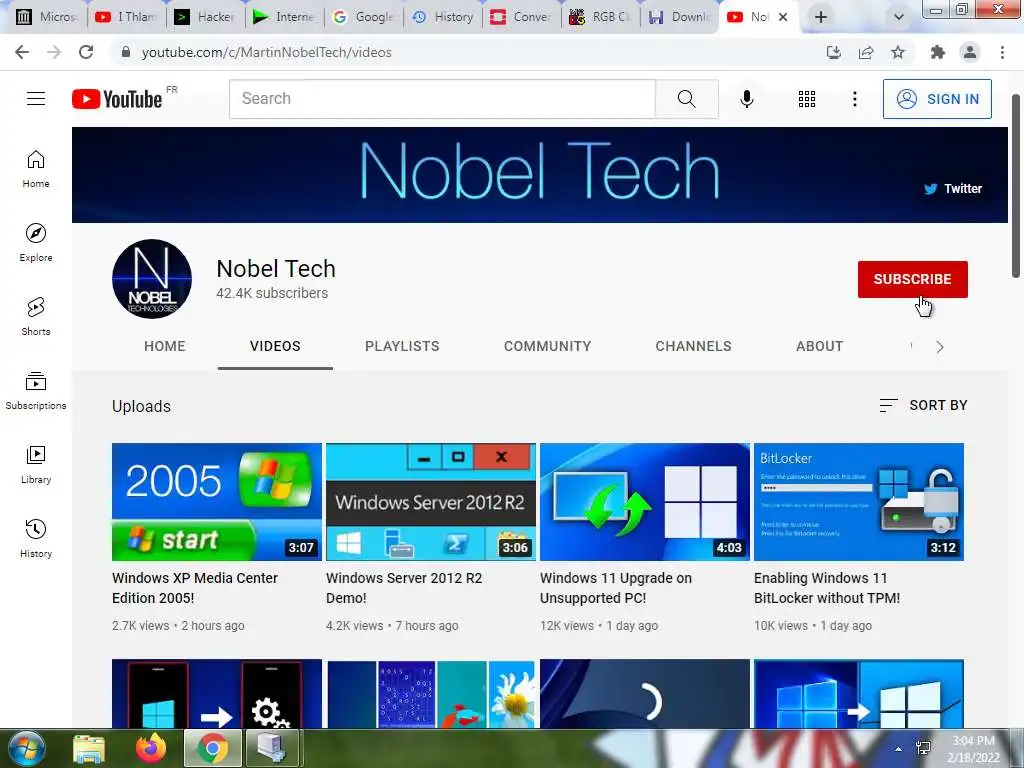Play the 2005 Windows XP thumbnail video
The width and height of the screenshot is (1024, 768).
pos(217,502)
